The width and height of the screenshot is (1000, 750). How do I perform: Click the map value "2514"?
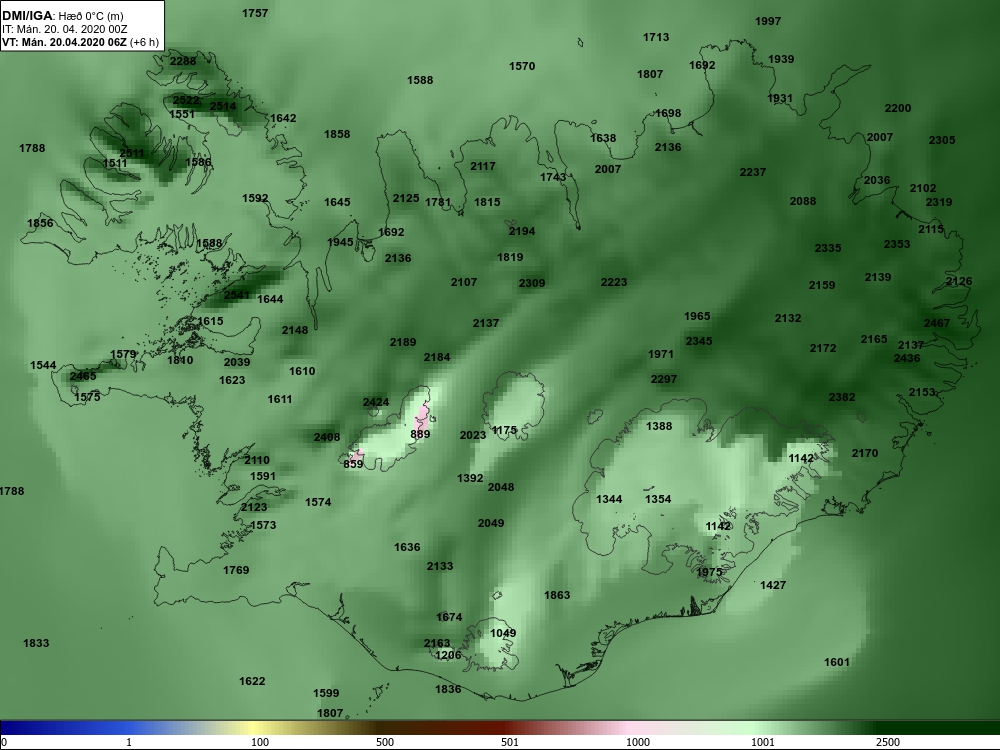tap(223, 107)
